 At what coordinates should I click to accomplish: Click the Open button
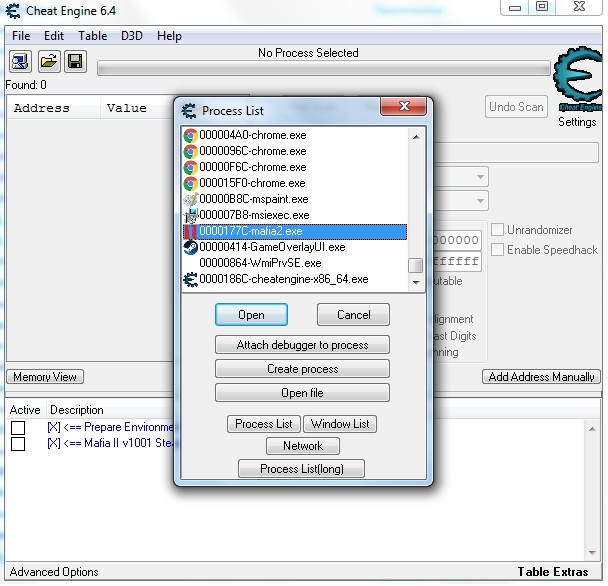click(x=251, y=315)
